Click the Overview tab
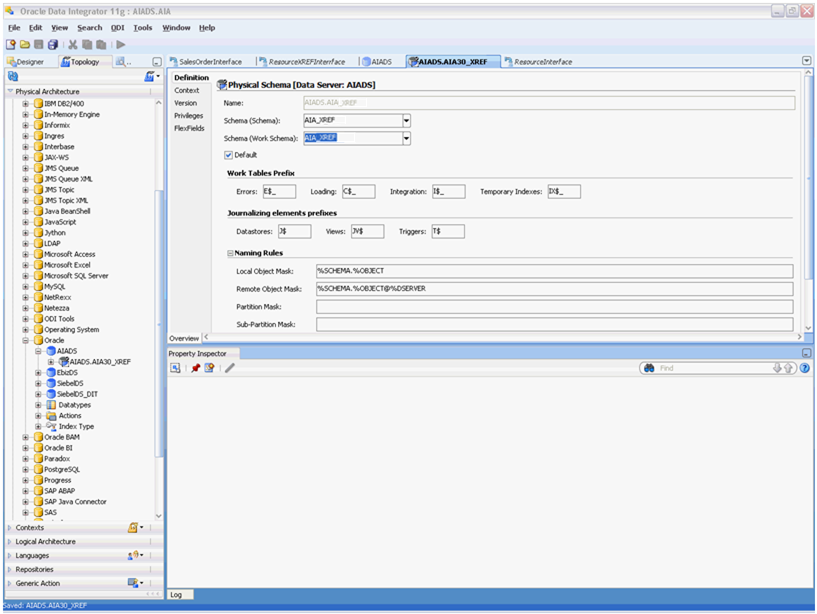Image resolution: width=817 pixels, height=614 pixels. (x=184, y=338)
